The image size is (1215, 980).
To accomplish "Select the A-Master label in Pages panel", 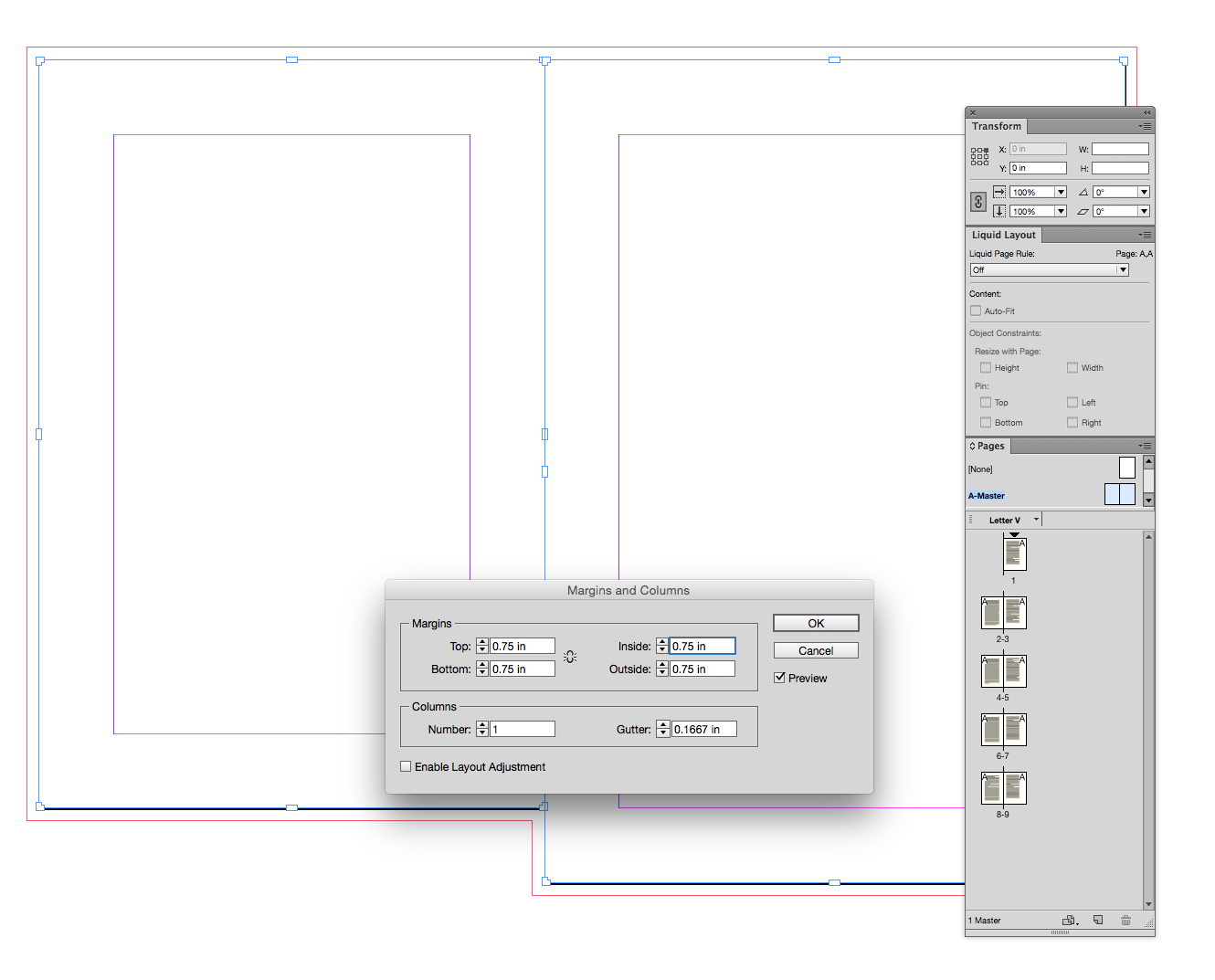I will click(x=987, y=496).
